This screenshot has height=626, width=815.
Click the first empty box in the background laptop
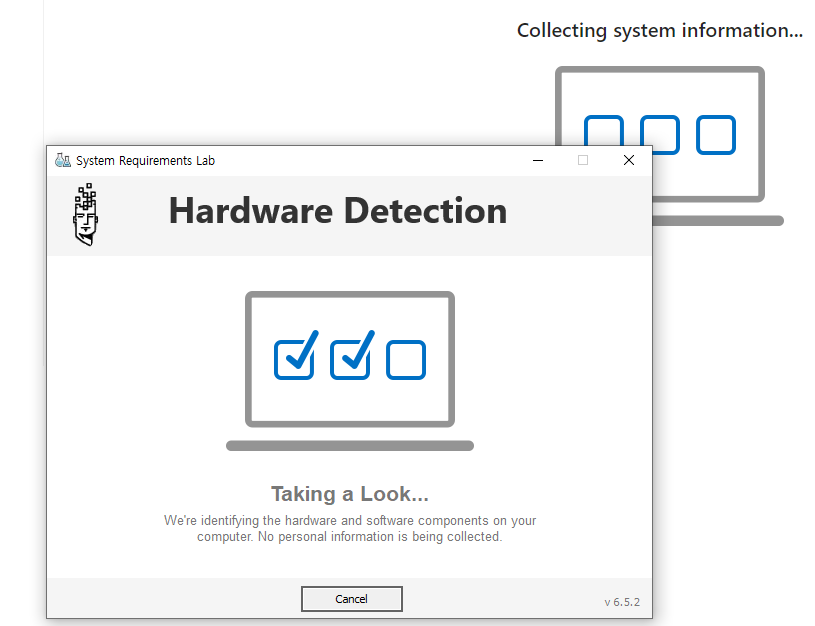(x=603, y=135)
